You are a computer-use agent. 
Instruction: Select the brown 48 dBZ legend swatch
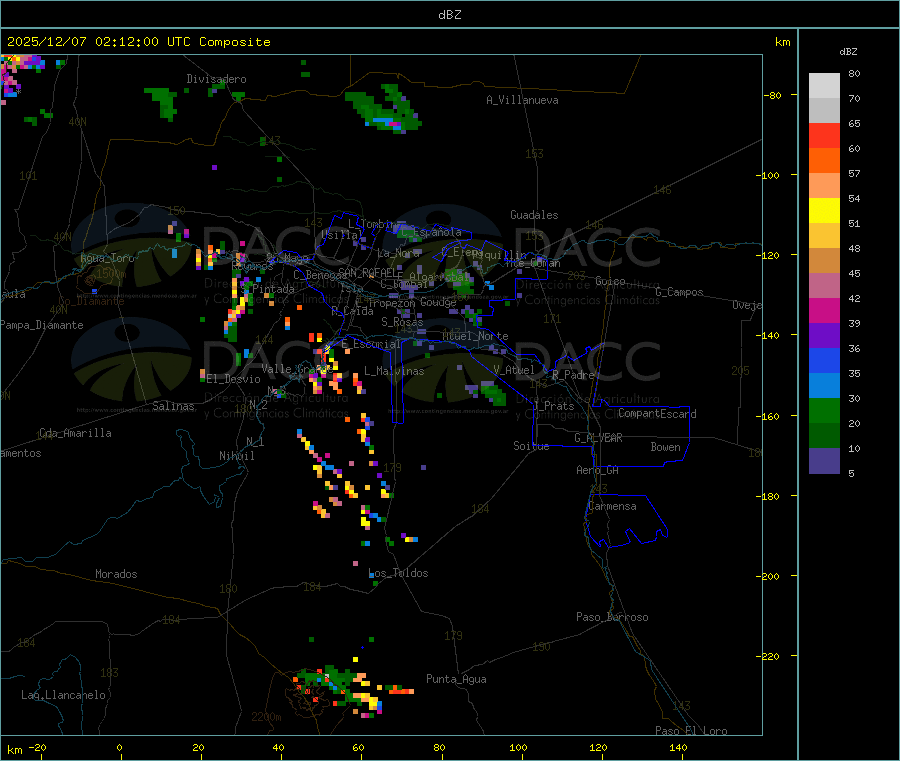click(824, 261)
